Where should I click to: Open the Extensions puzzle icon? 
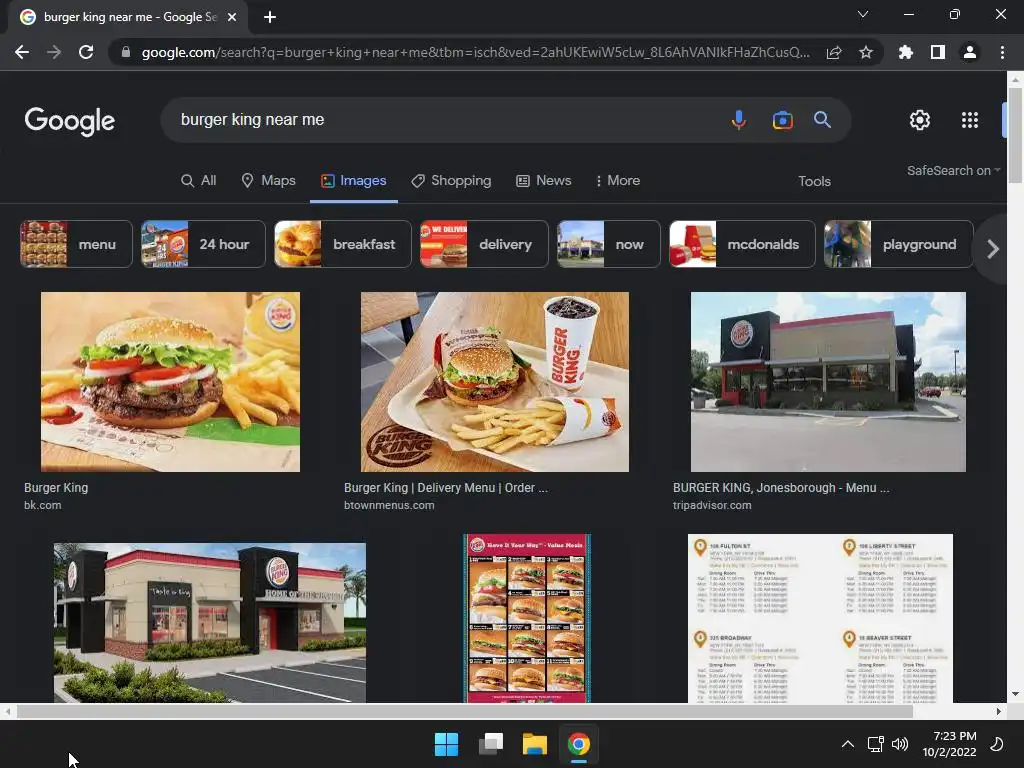tap(906, 52)
